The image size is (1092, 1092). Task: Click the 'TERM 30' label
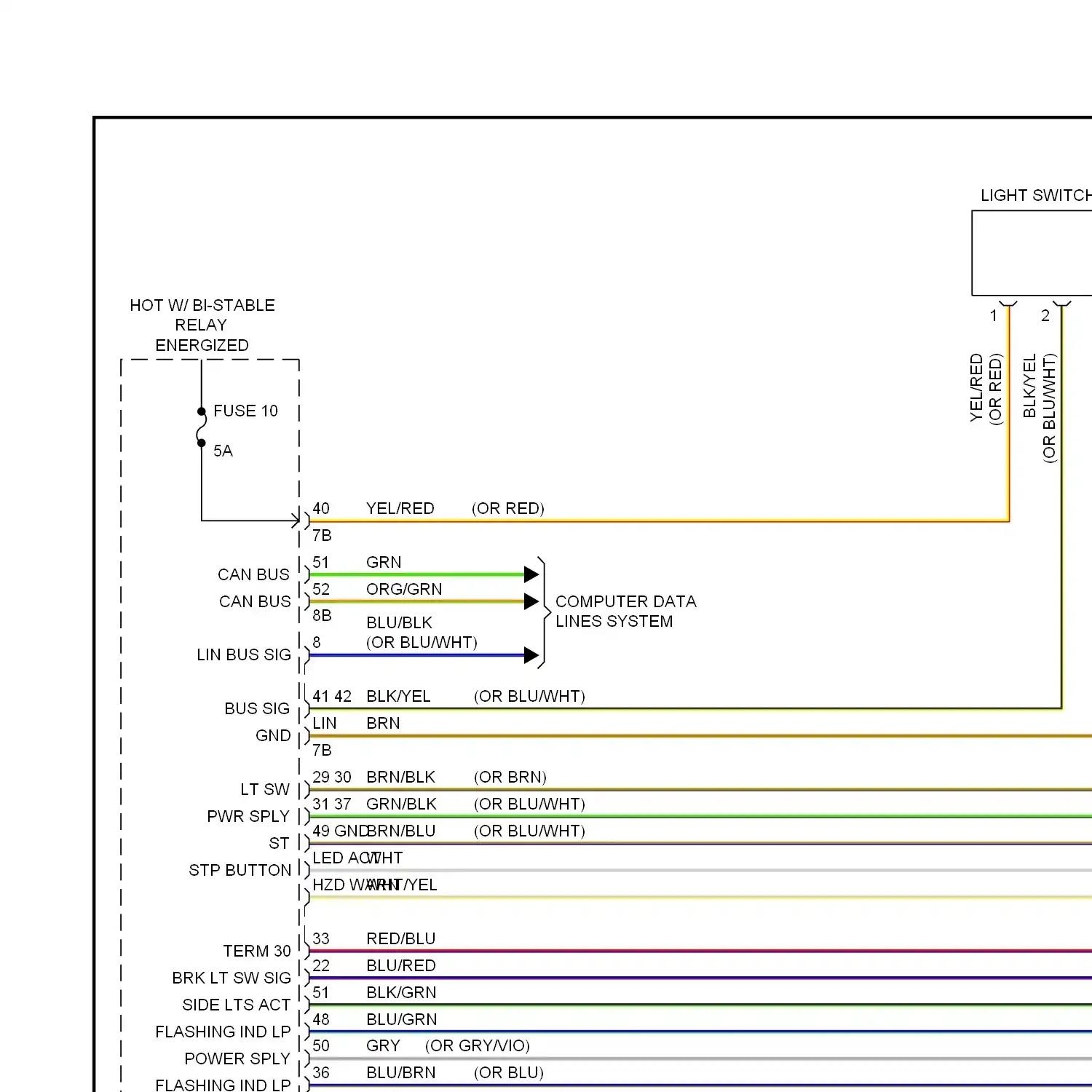tap(257, 951)
